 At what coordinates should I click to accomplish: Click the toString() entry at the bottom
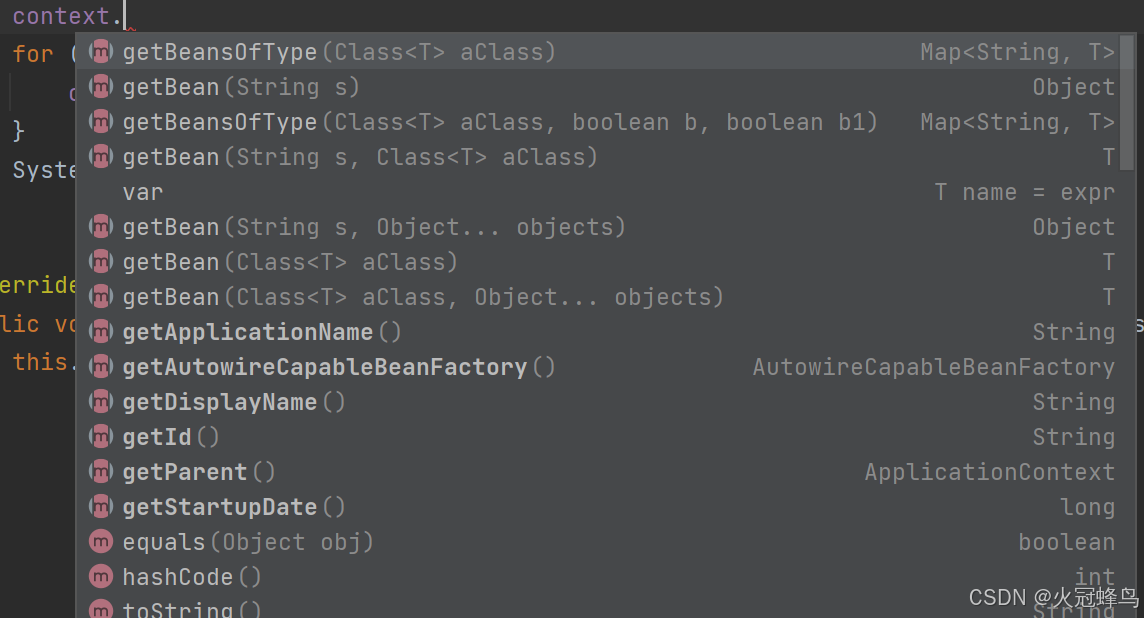(190, 608)
